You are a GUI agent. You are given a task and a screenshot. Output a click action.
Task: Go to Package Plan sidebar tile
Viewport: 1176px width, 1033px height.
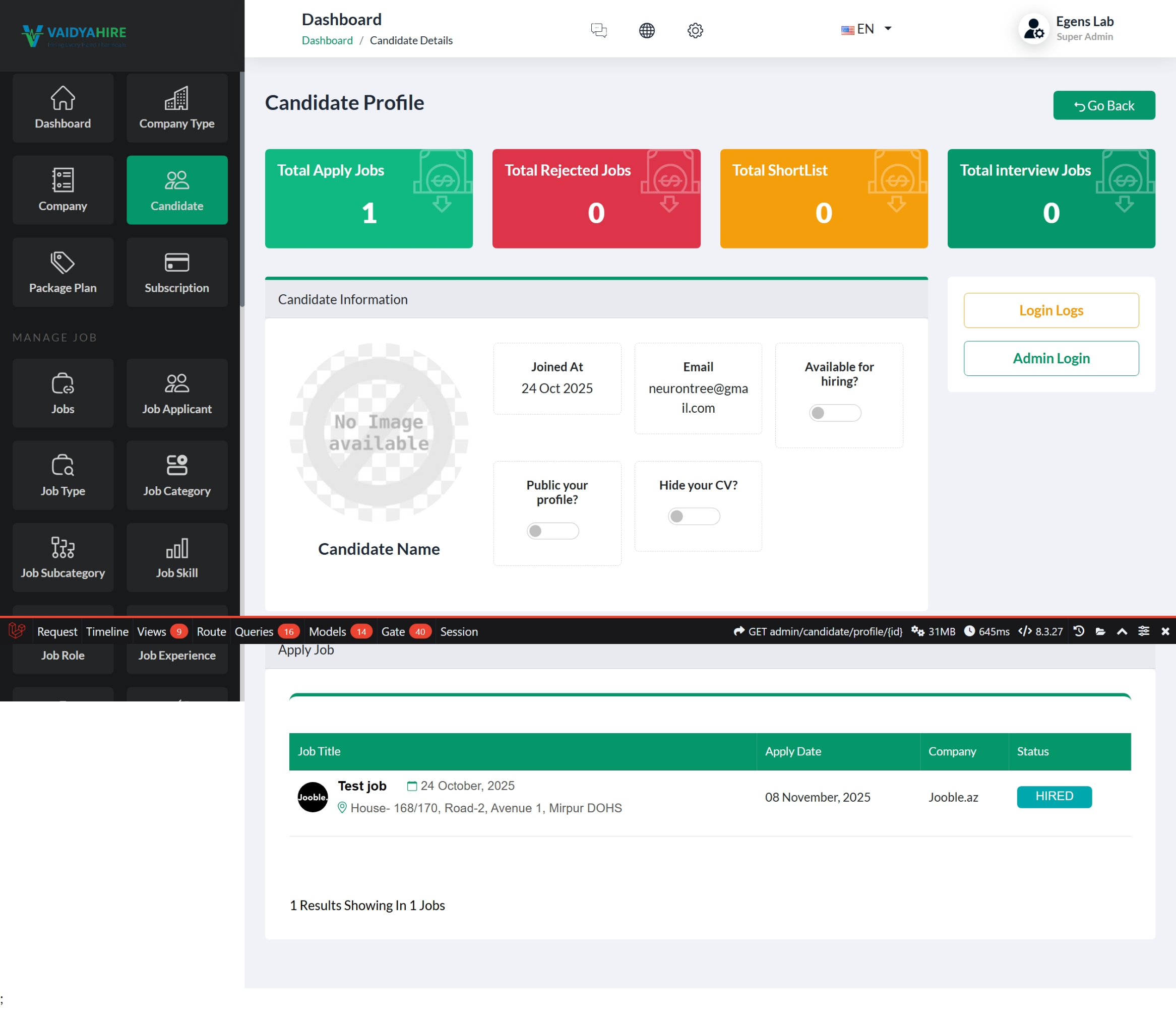pyautogui.click(x=63, y=273)
